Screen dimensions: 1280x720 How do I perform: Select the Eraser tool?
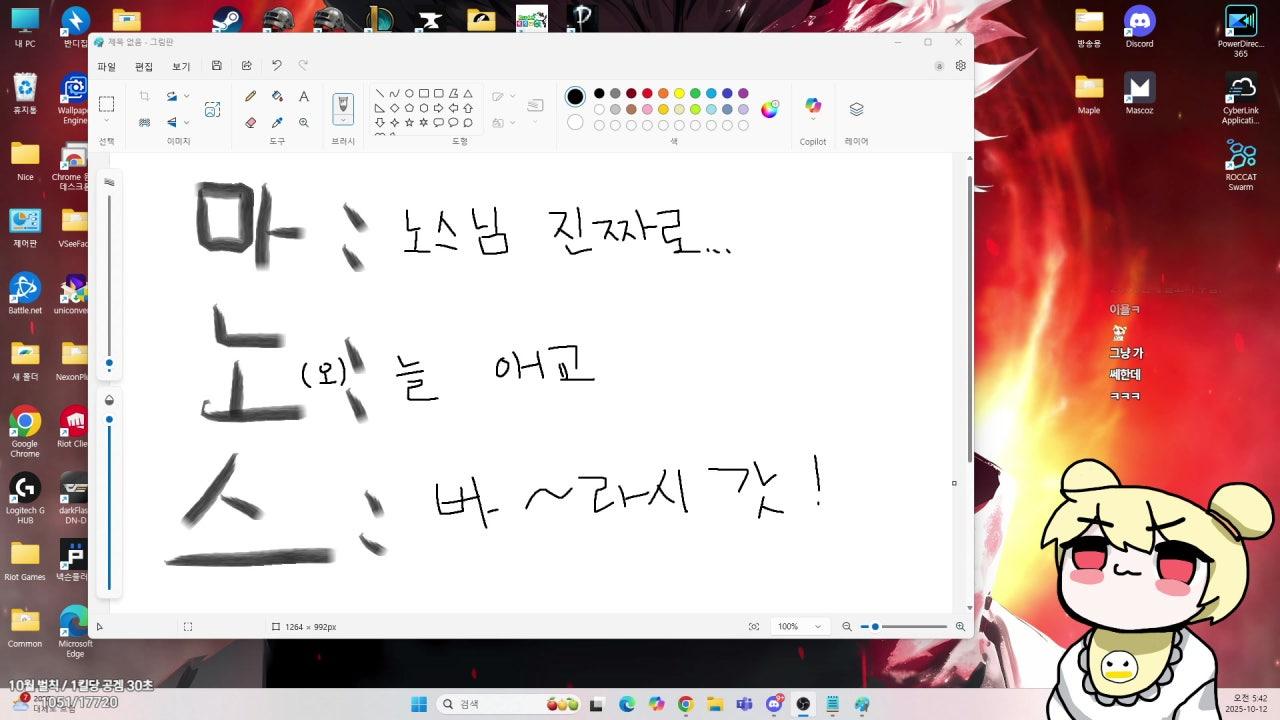[x=251, y=122]
